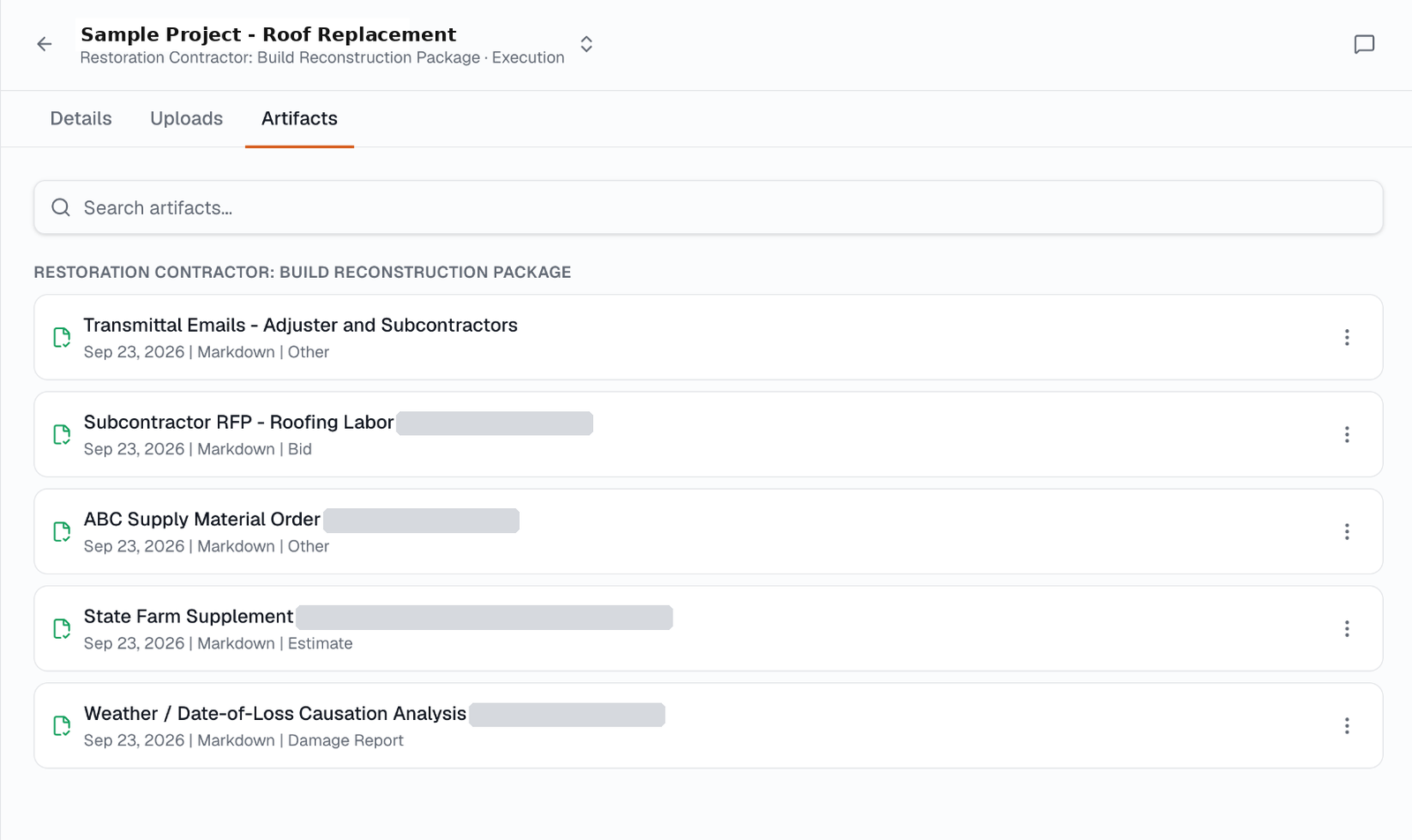Viewport: 1412px width, 840px height.
Task: Click document icon of Subcontractor RFP row
Action: tap(62, 434)
